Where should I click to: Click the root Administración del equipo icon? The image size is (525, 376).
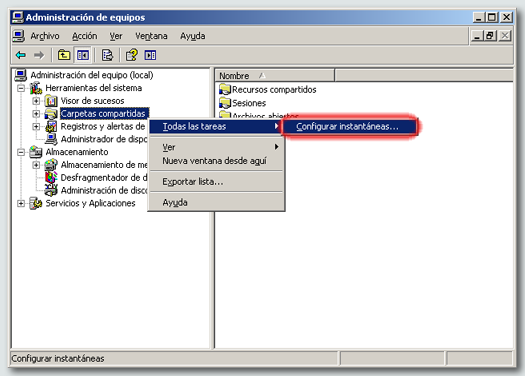pos(20,75)
